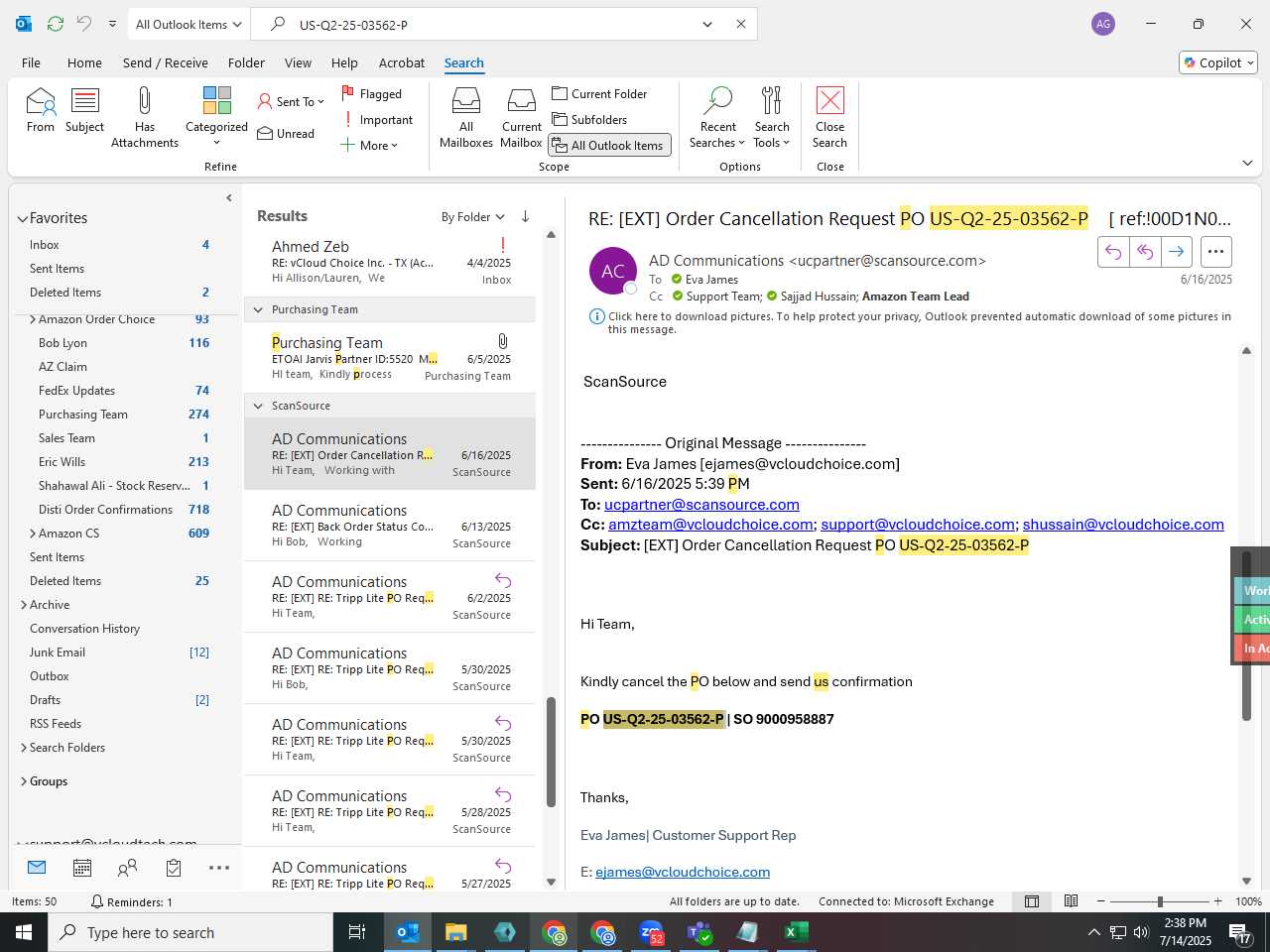
Task: Filter results by Important messages
Action: (378, 120)
